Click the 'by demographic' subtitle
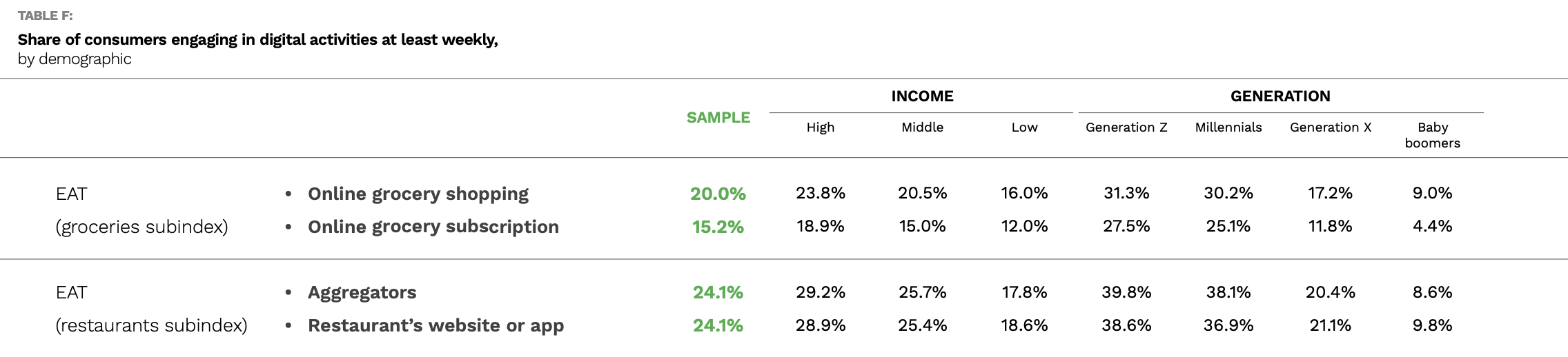 [75, 59]
